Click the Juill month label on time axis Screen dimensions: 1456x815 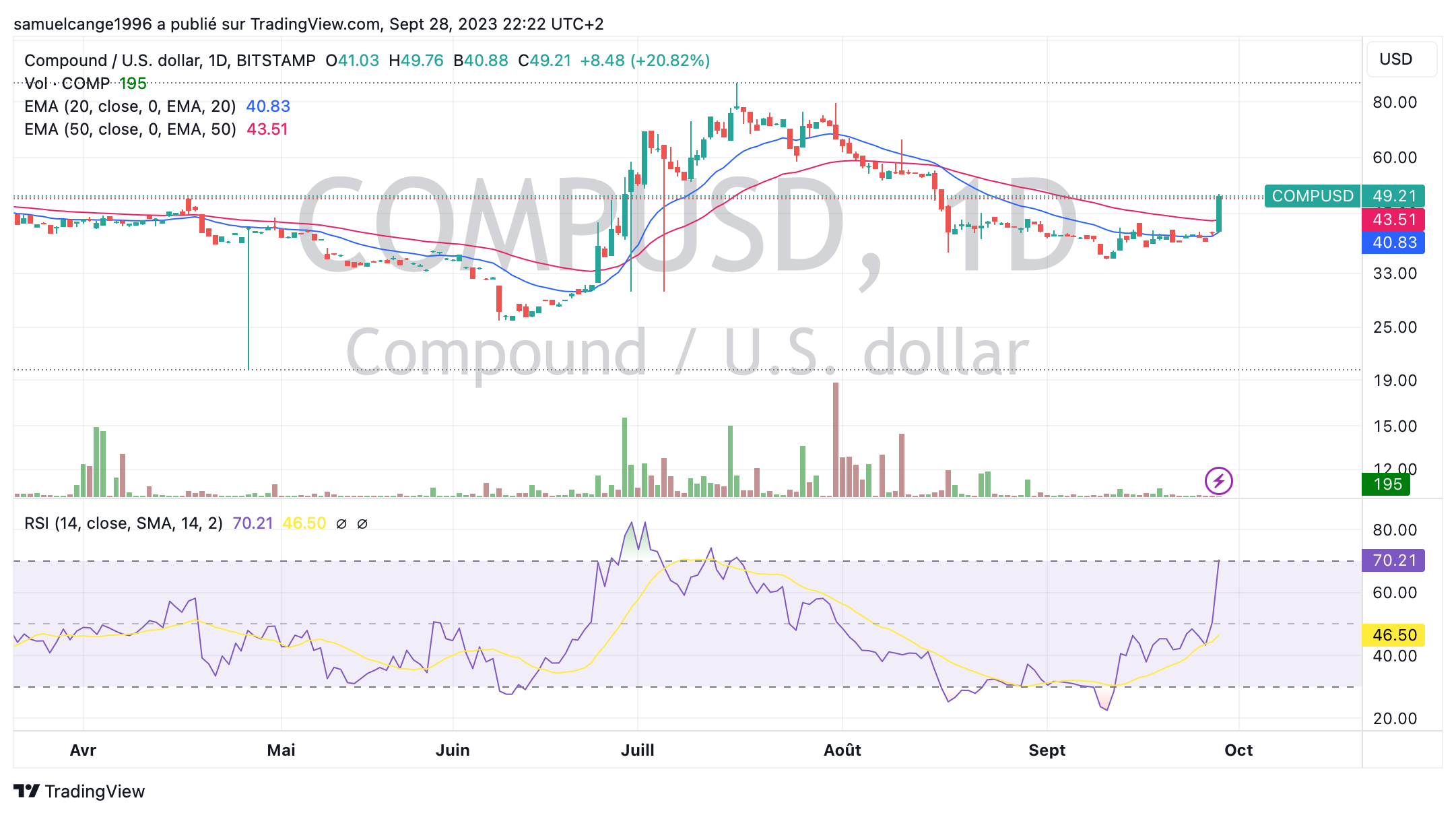[637, 750]
